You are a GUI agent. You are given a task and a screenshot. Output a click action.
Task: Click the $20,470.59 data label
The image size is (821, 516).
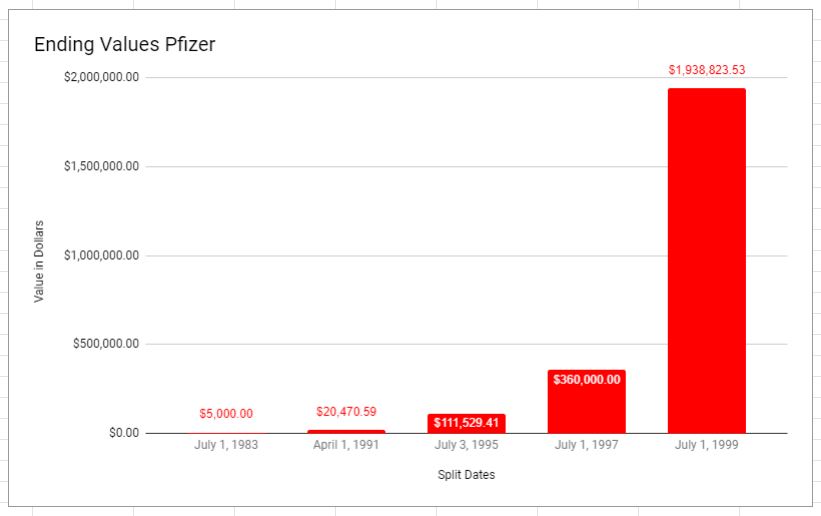coord(346,411)
